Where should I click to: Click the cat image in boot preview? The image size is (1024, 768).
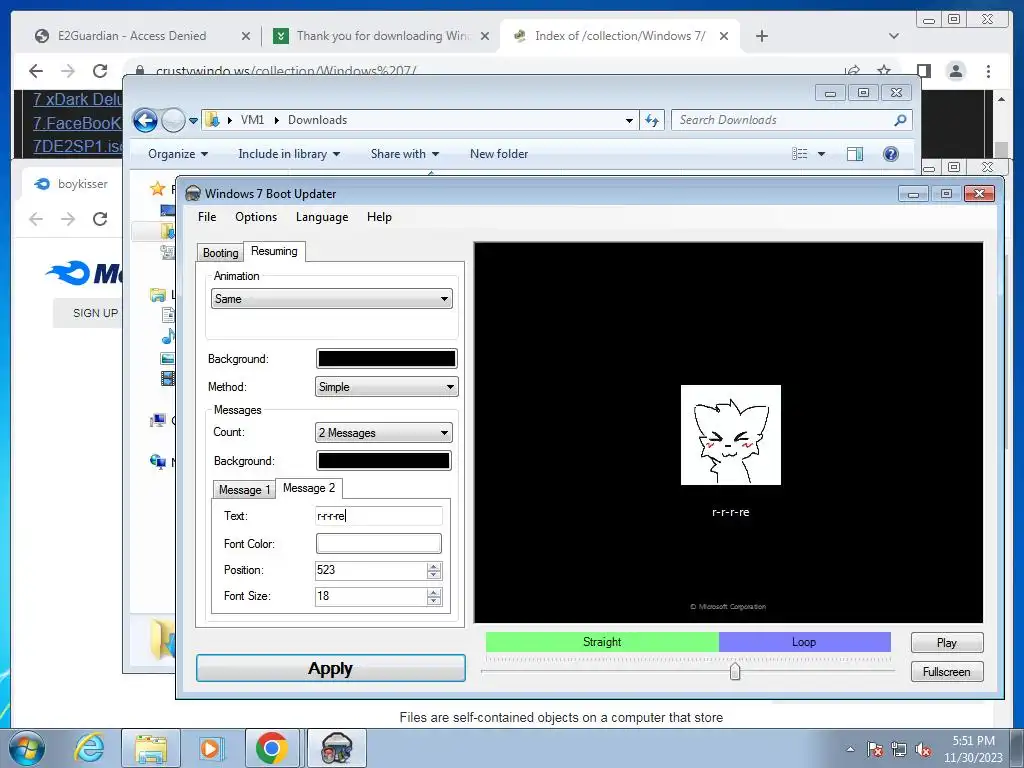(x=731, y=435)
